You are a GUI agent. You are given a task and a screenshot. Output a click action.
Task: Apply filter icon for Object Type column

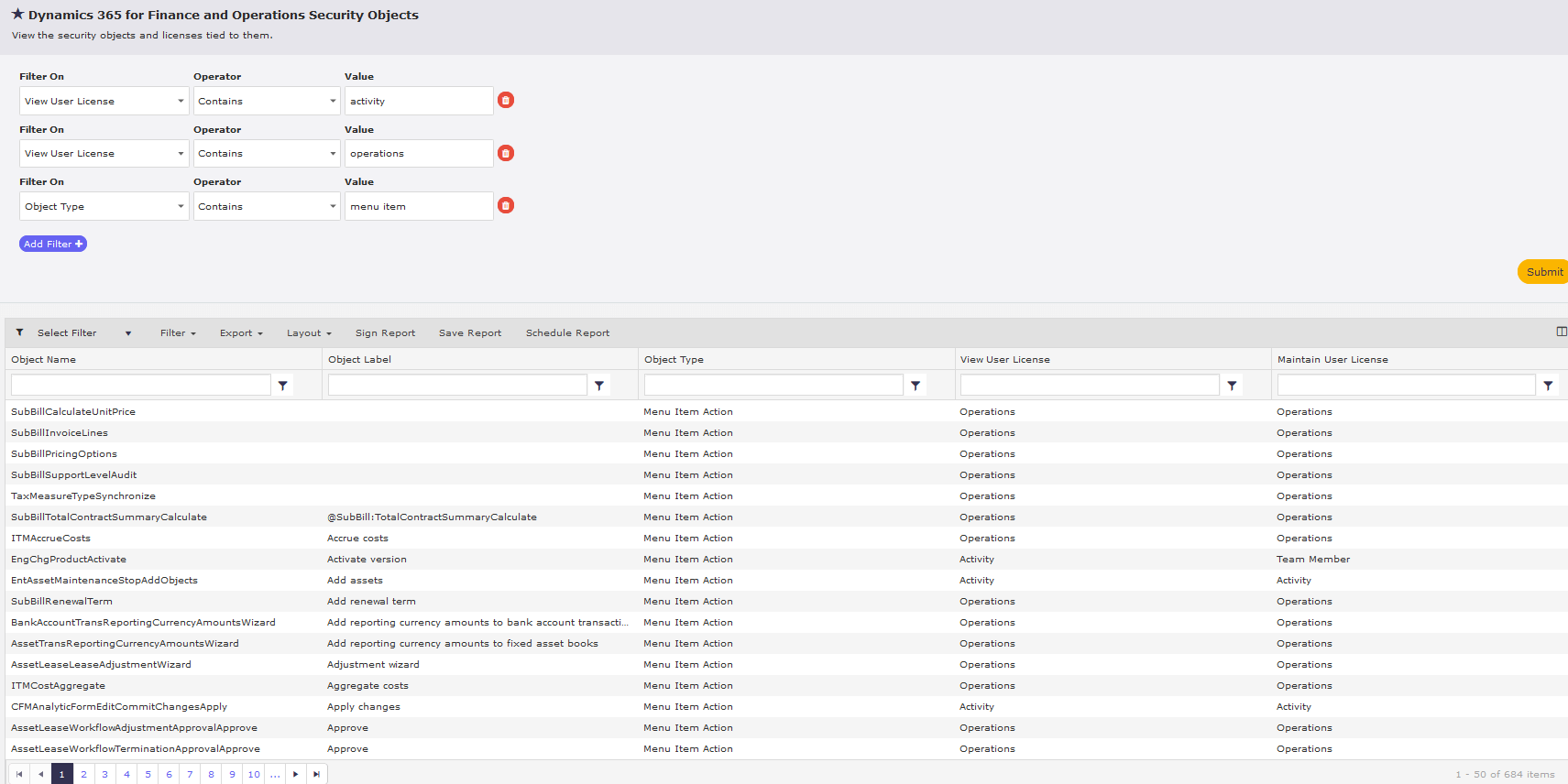[x=916, y=386]
